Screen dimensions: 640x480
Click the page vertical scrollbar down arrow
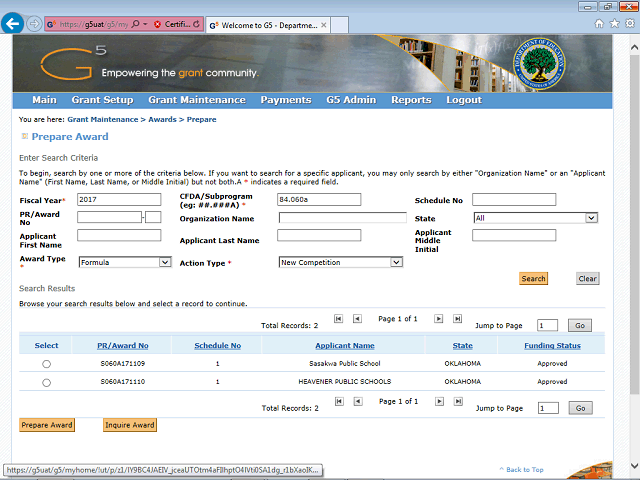(634, 465)
